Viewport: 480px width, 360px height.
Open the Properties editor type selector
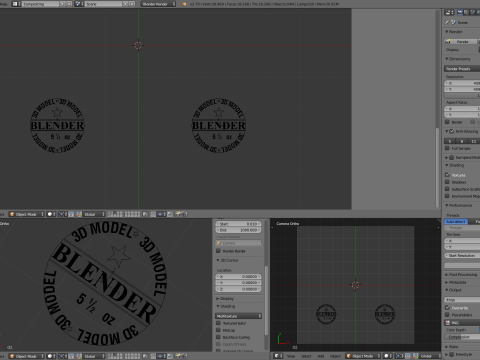pos(449,12)
